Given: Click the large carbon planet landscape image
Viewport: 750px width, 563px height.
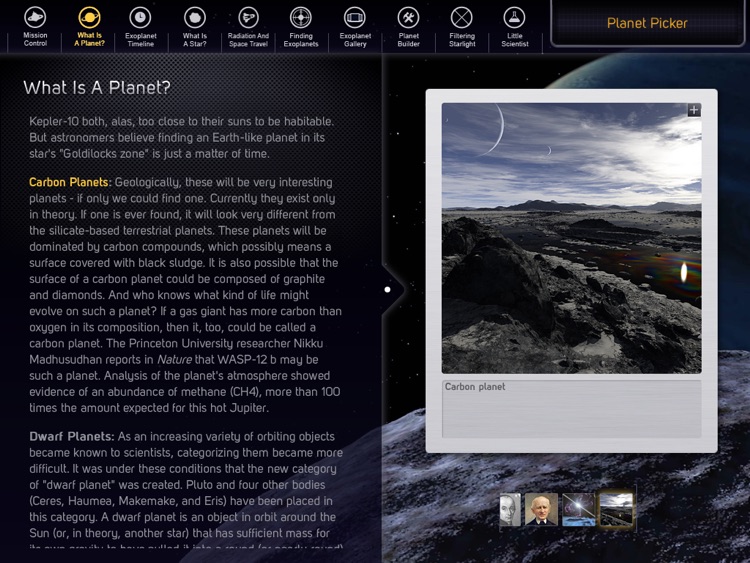Looking at the screenshot, I should 572,238.
